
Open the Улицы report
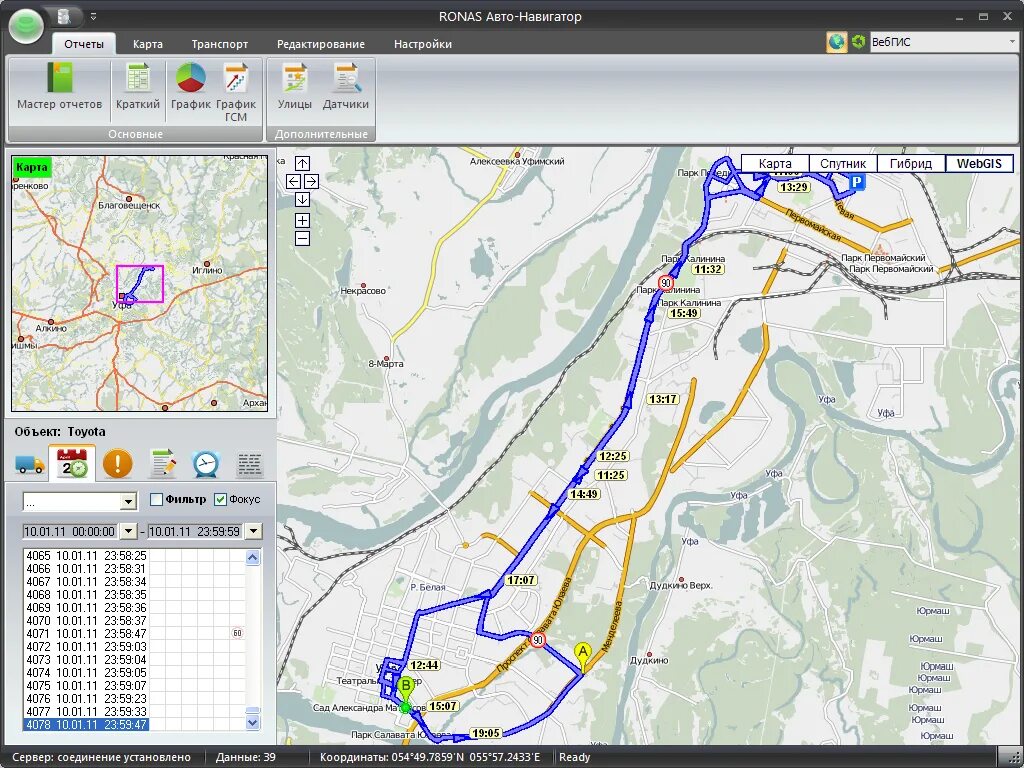click(295, 86)
